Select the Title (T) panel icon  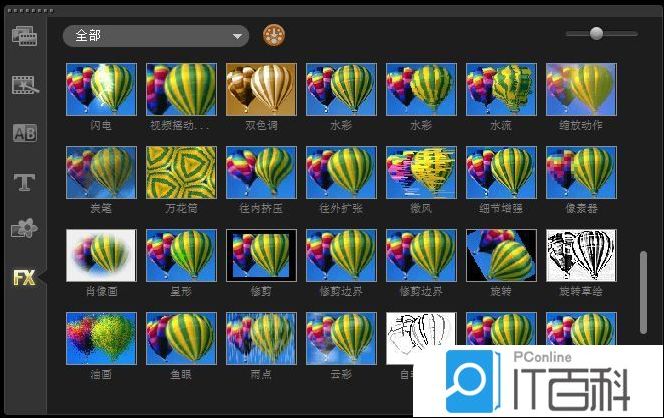[x=24, y=181]
